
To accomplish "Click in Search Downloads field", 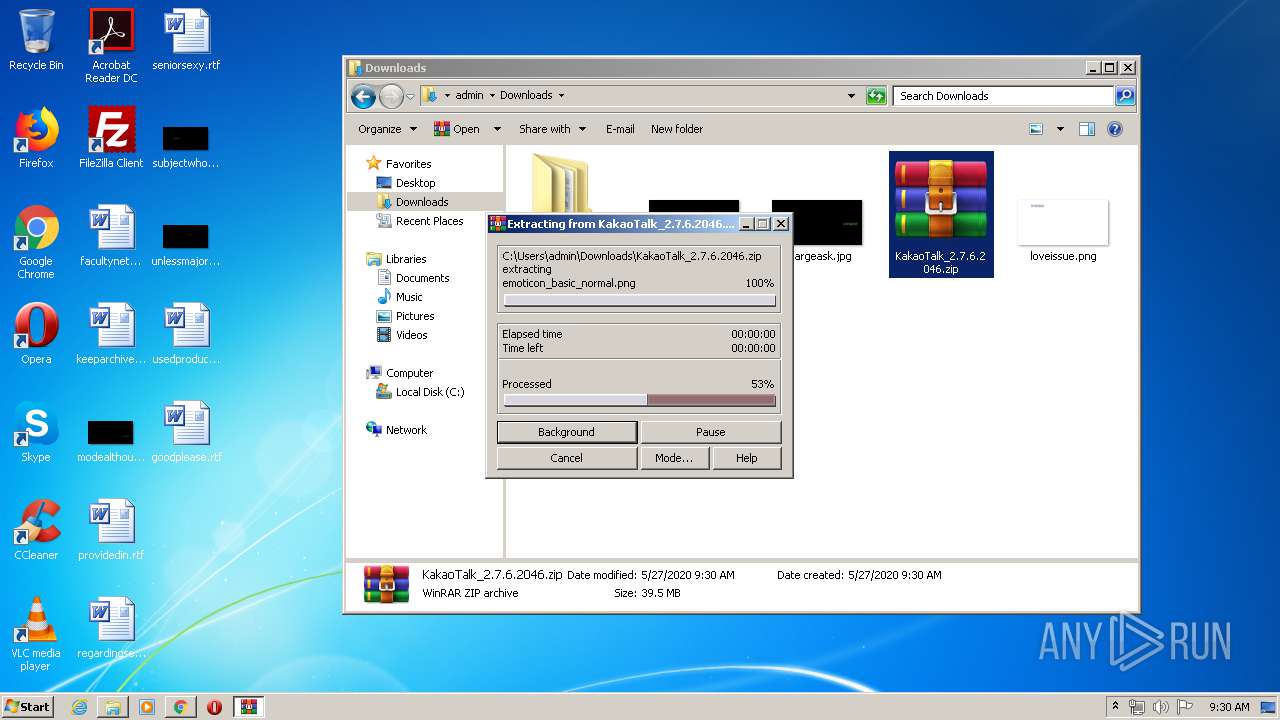I will click(1003, 96).
